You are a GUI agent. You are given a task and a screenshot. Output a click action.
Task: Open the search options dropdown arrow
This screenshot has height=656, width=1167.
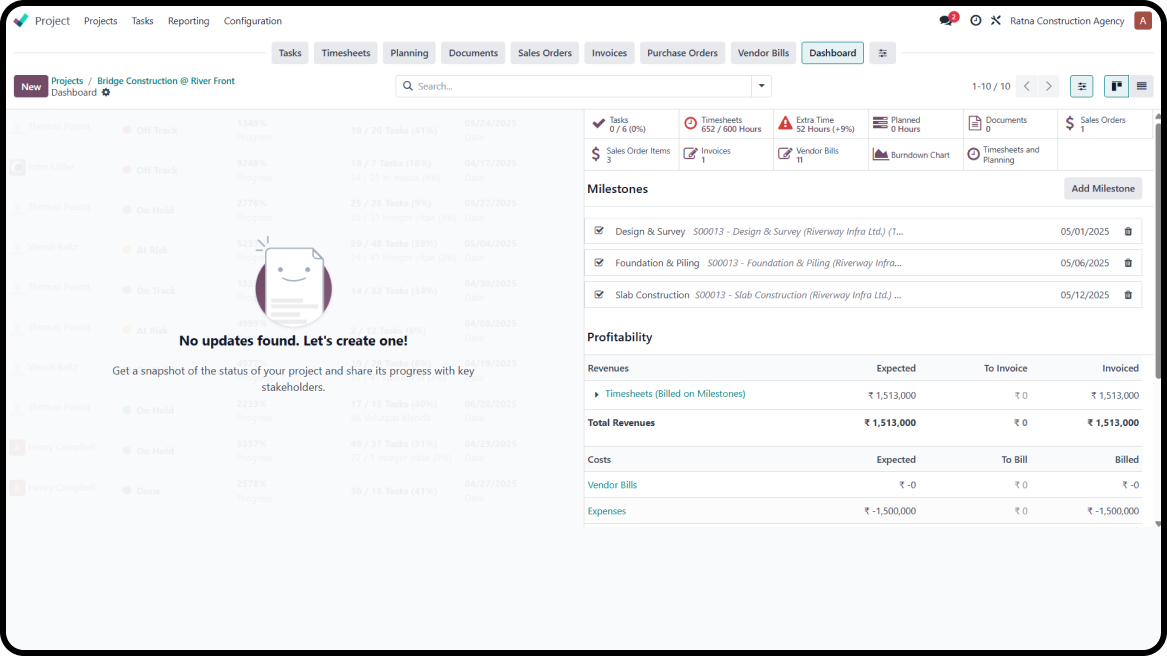762,87
